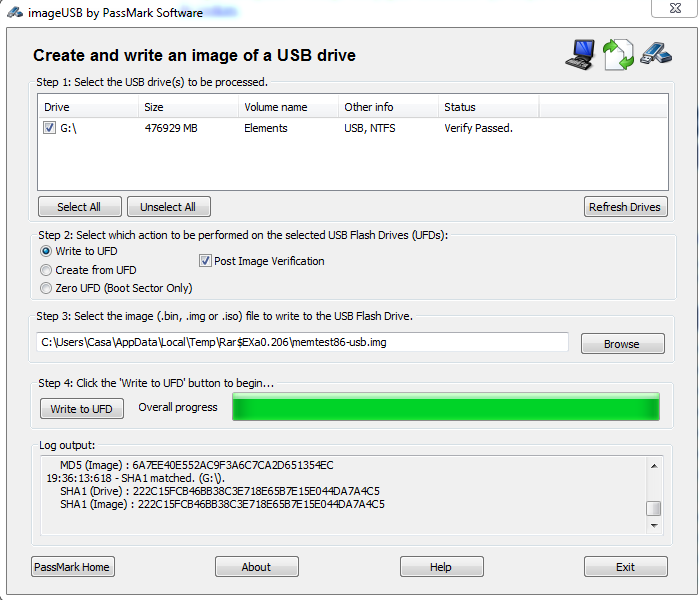Click the imageUSB title bar app icon
The height and width of the screenshot is (600, 699).
coord(15,12)
